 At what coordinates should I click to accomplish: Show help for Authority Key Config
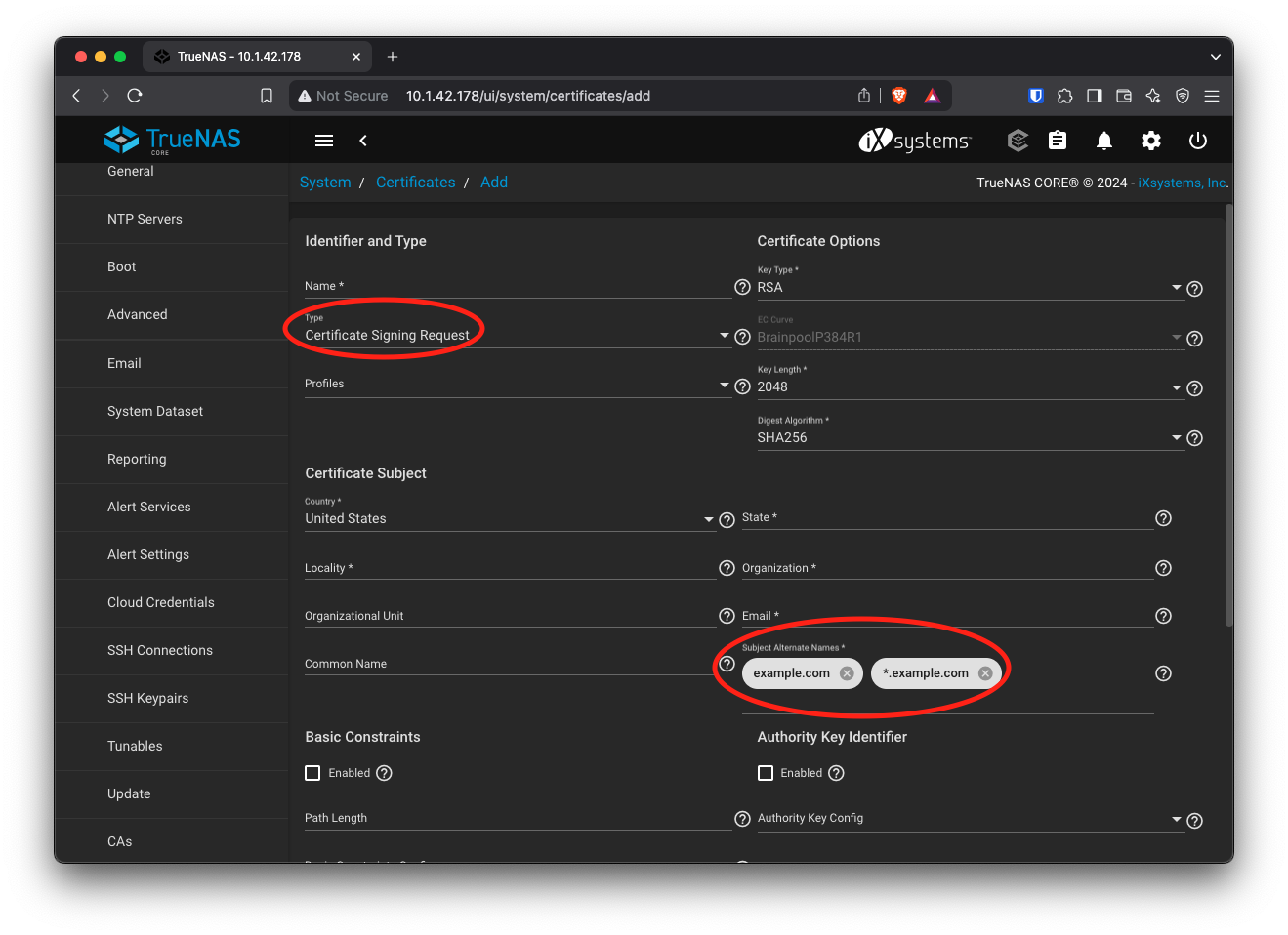click(x=1194, y=821)
